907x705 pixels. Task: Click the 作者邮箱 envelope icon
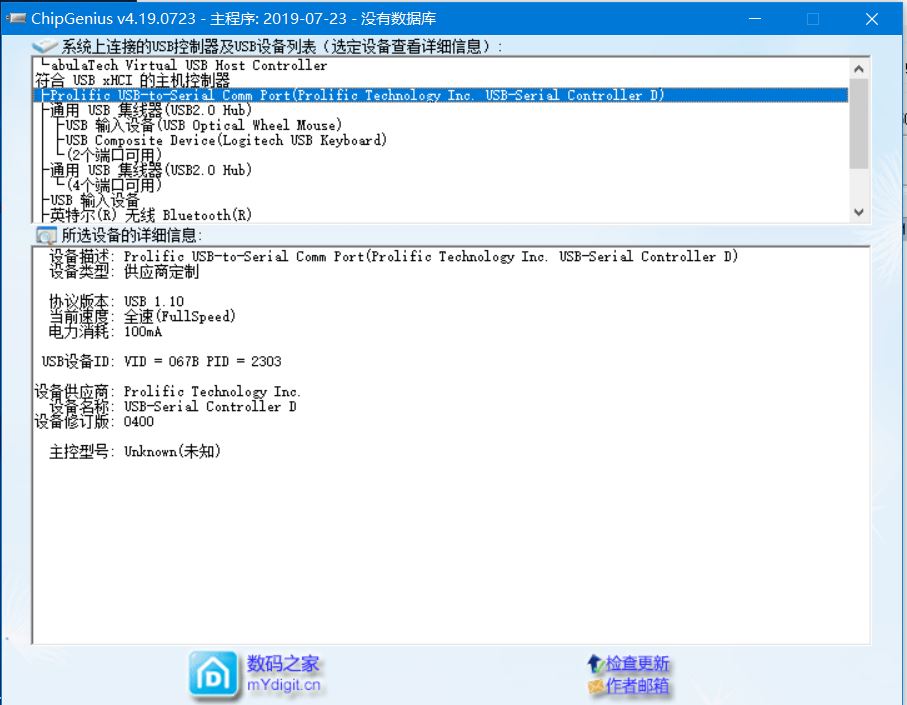[596, 686]
